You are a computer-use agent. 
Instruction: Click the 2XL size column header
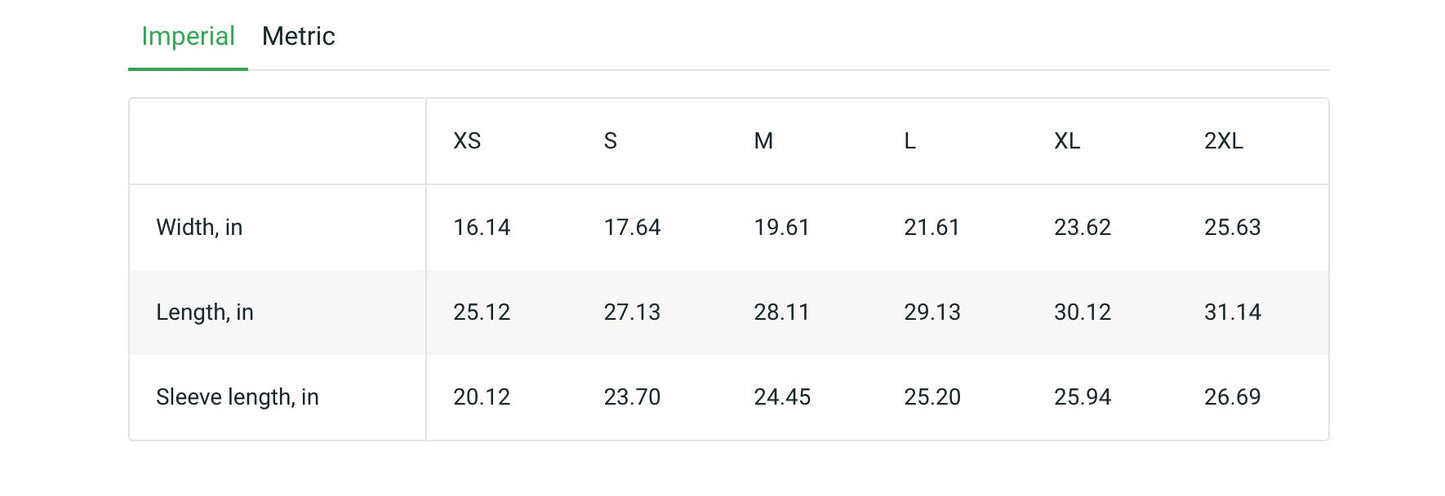pyautogui.click(x=1223, y=142)
